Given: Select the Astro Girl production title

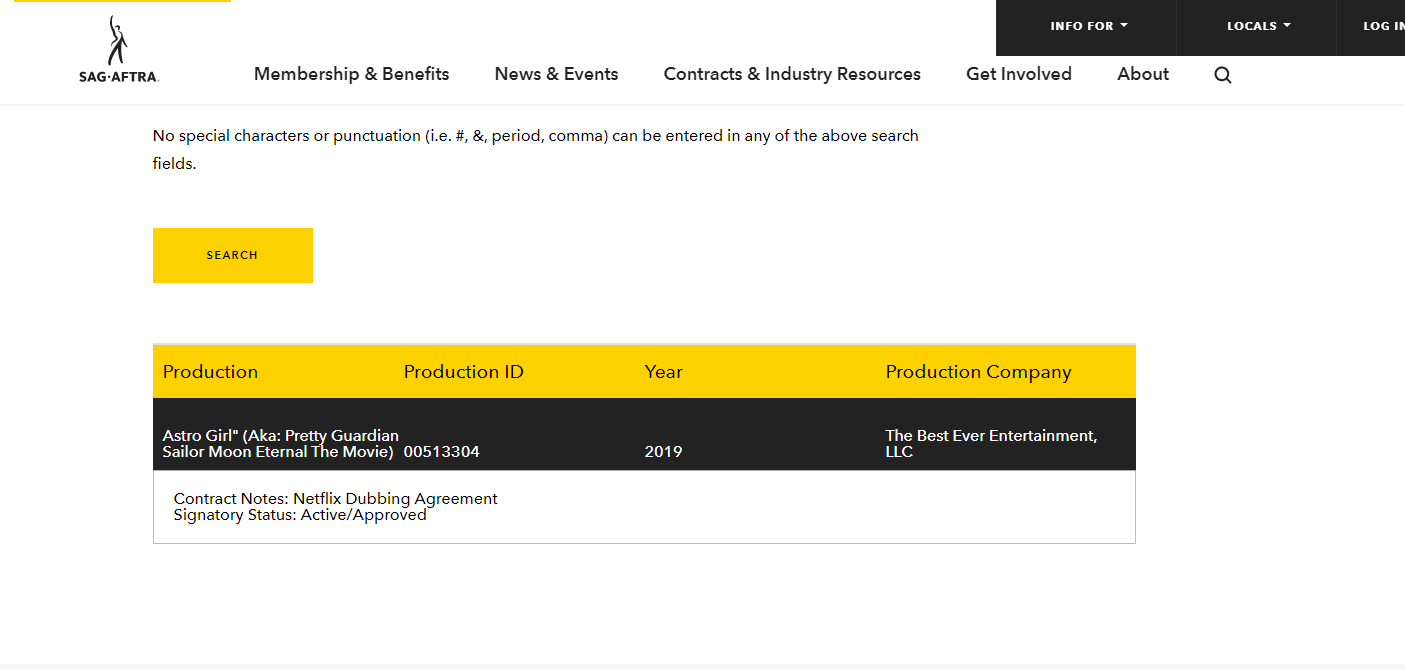Looking at the screenshot, I should coord(280,444).
